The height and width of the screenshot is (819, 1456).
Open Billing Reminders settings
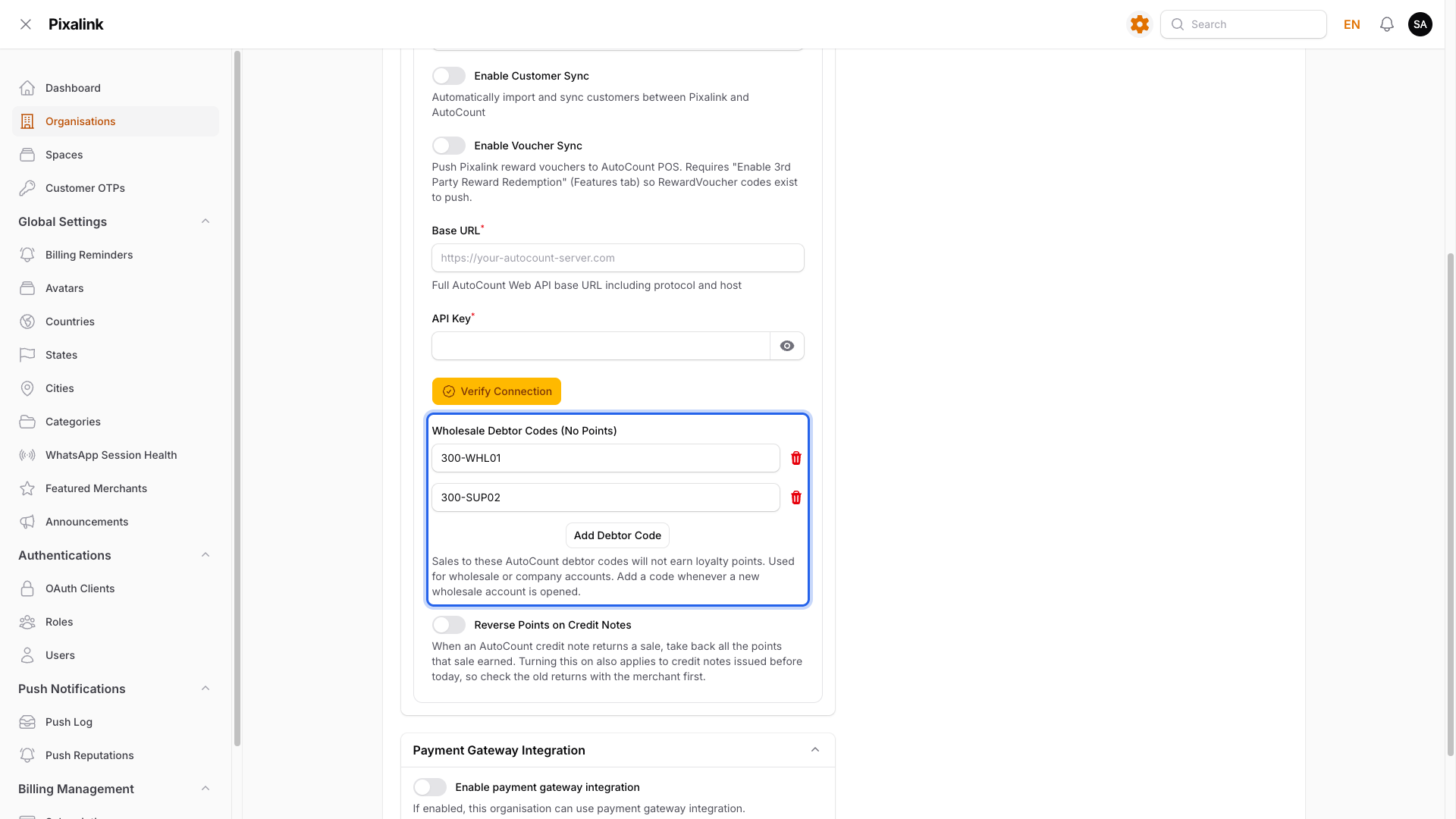click(x=115, y=255)
